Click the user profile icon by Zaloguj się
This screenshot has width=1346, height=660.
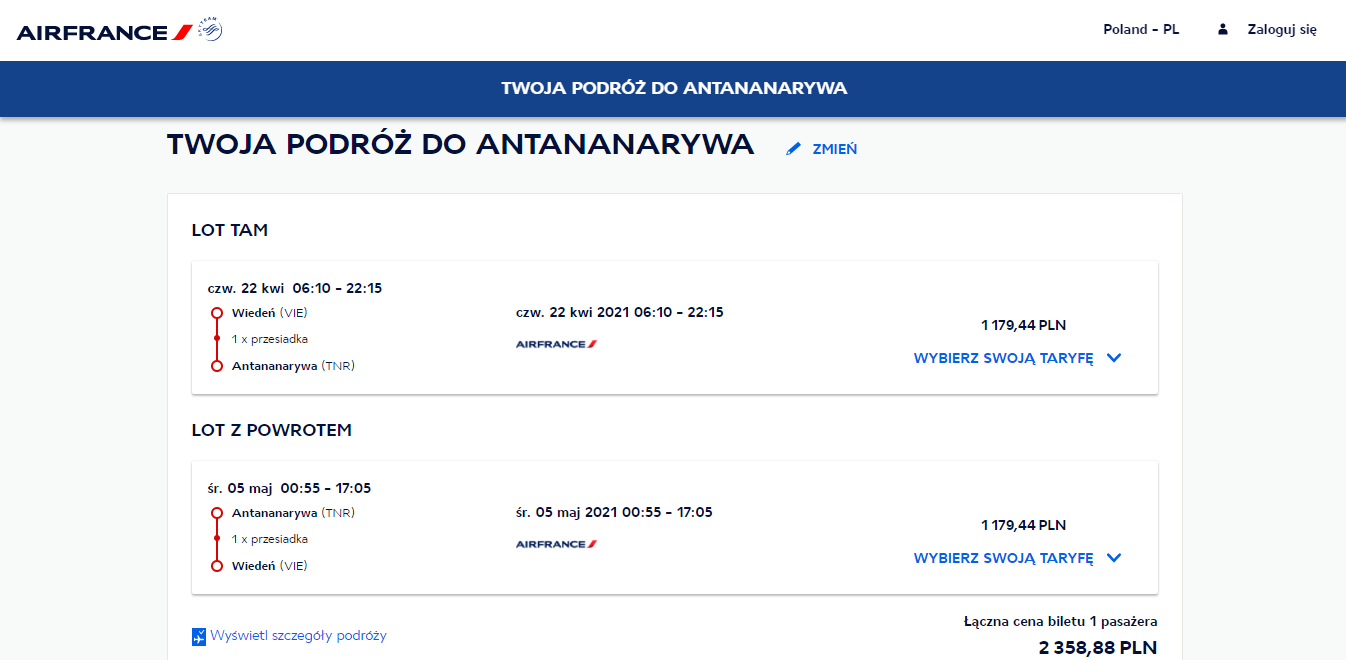tap(1222, 30)
